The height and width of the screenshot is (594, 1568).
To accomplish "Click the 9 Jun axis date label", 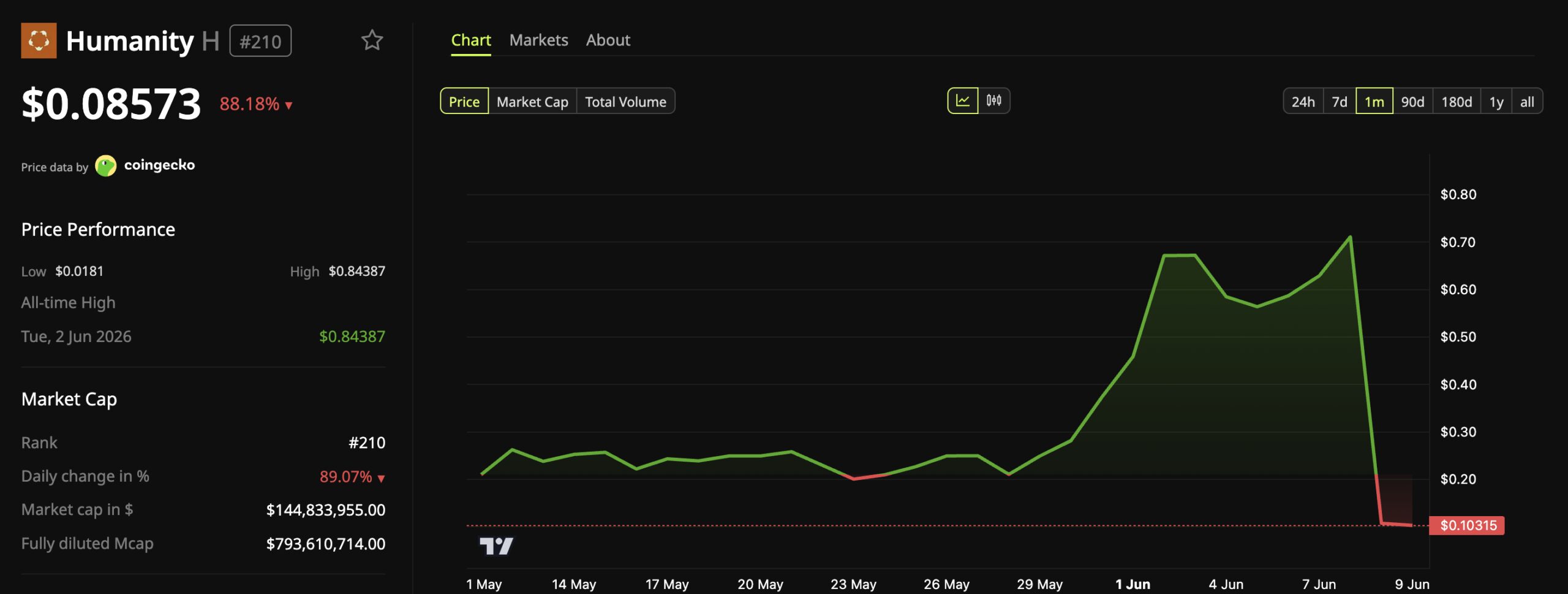I will click(x=1412, y=584).
